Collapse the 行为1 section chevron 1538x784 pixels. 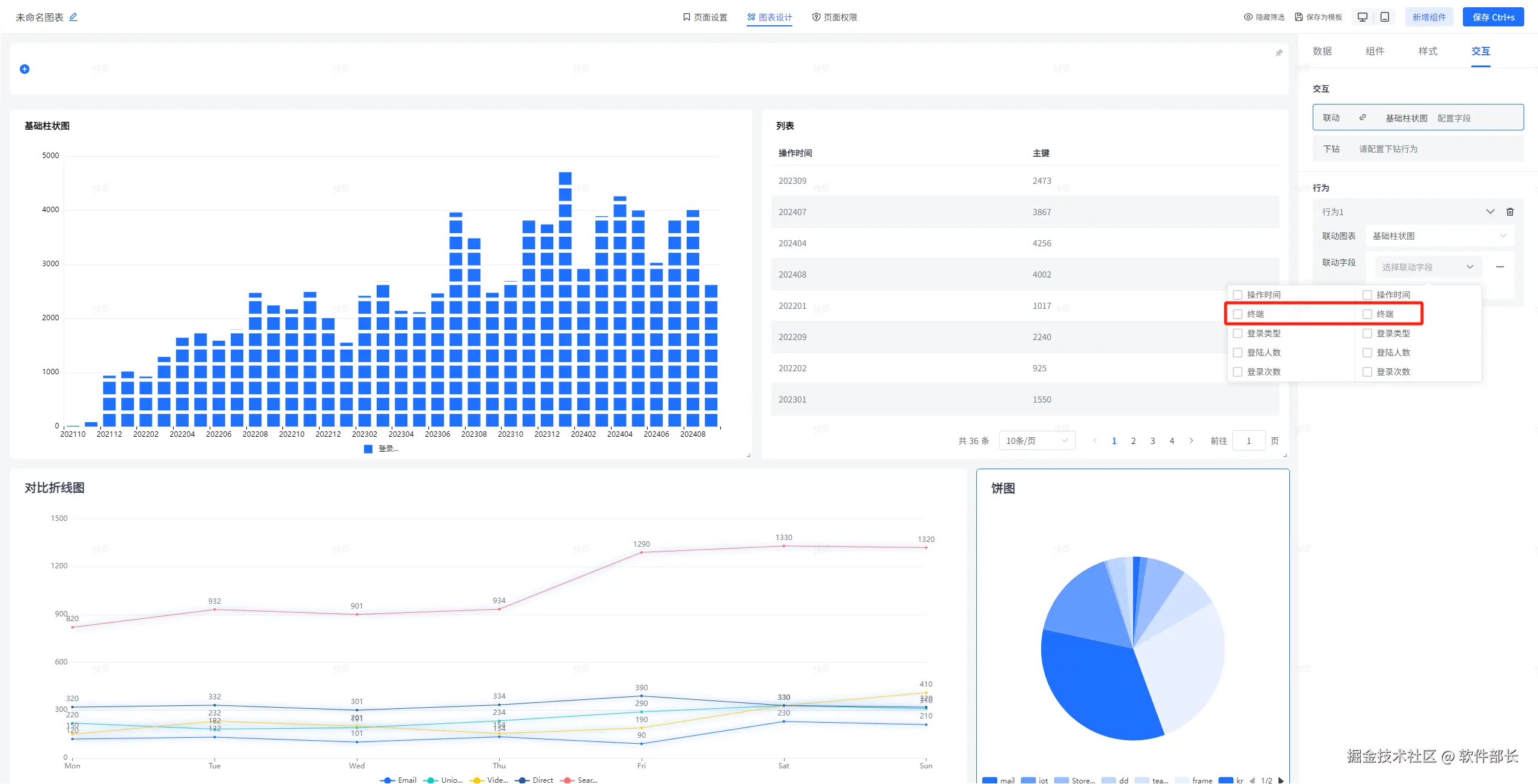(x=1490, y=211)
